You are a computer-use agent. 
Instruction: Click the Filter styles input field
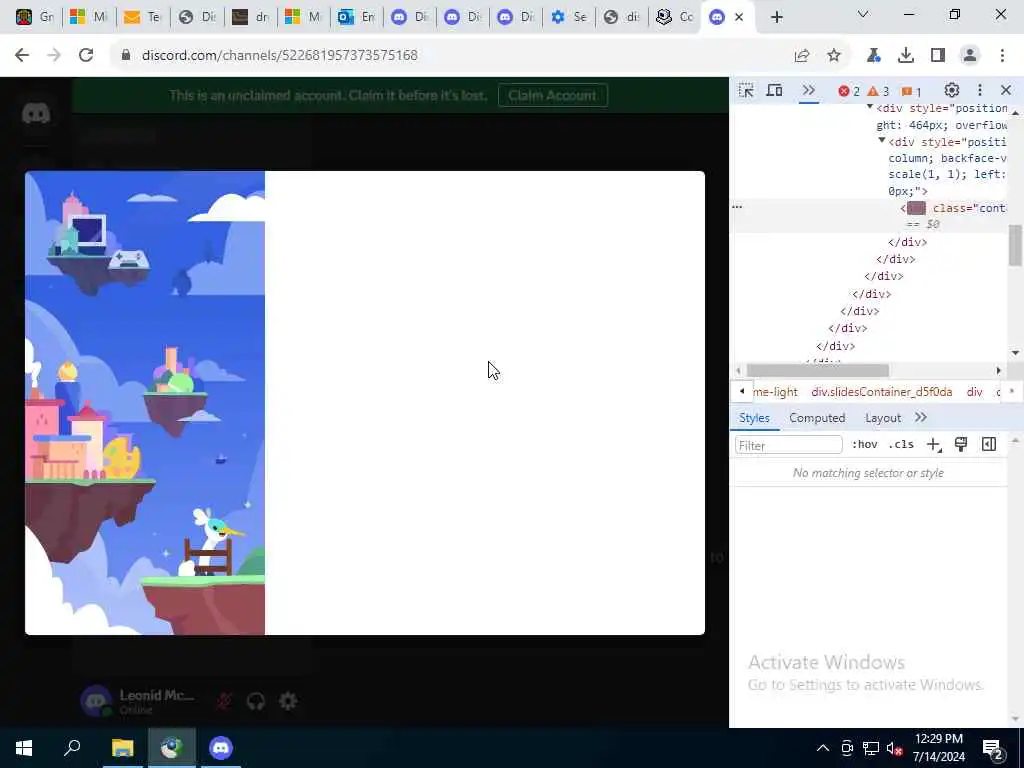[788, 445]
